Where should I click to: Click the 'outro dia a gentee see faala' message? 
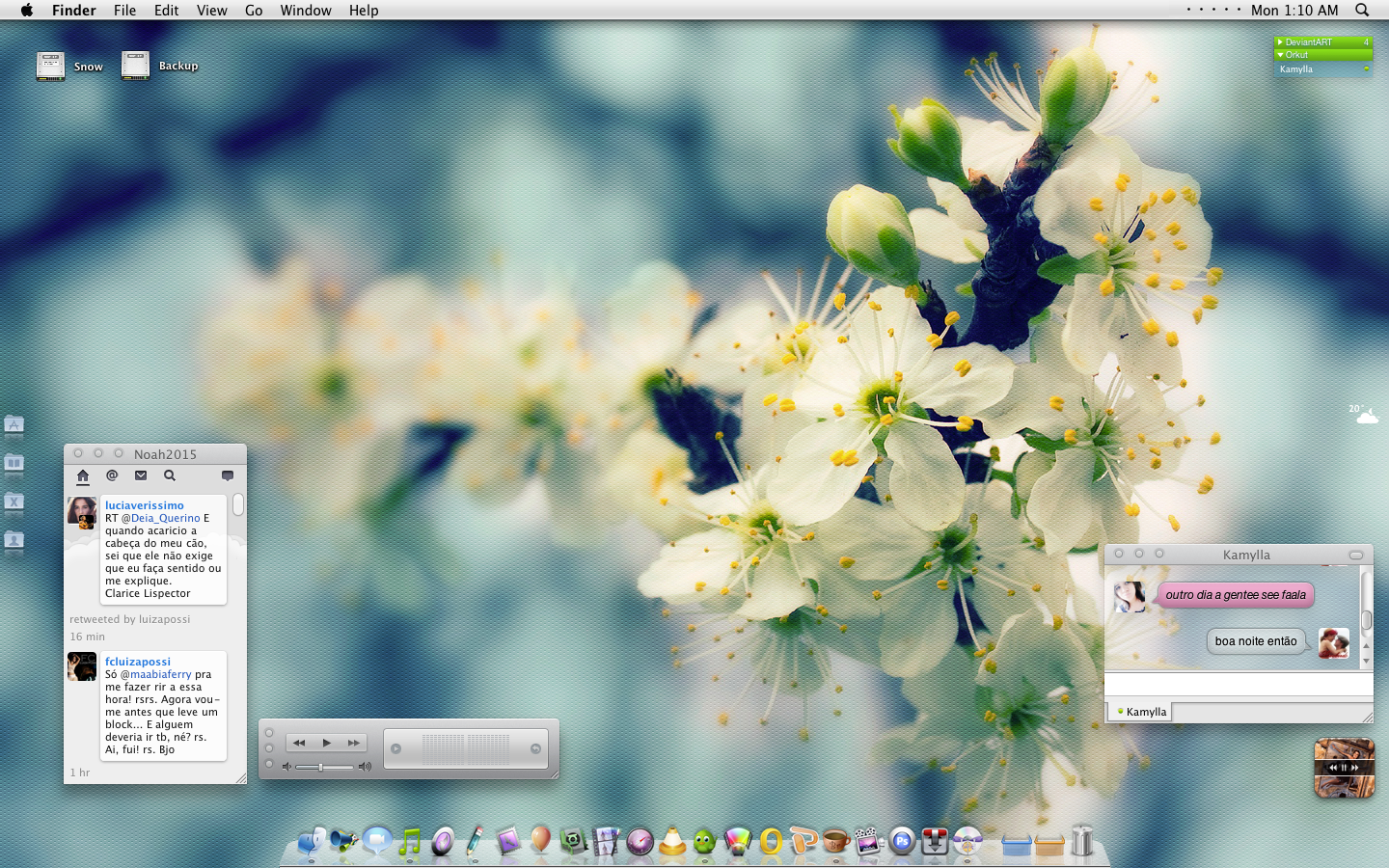(x=1236, y=595)
